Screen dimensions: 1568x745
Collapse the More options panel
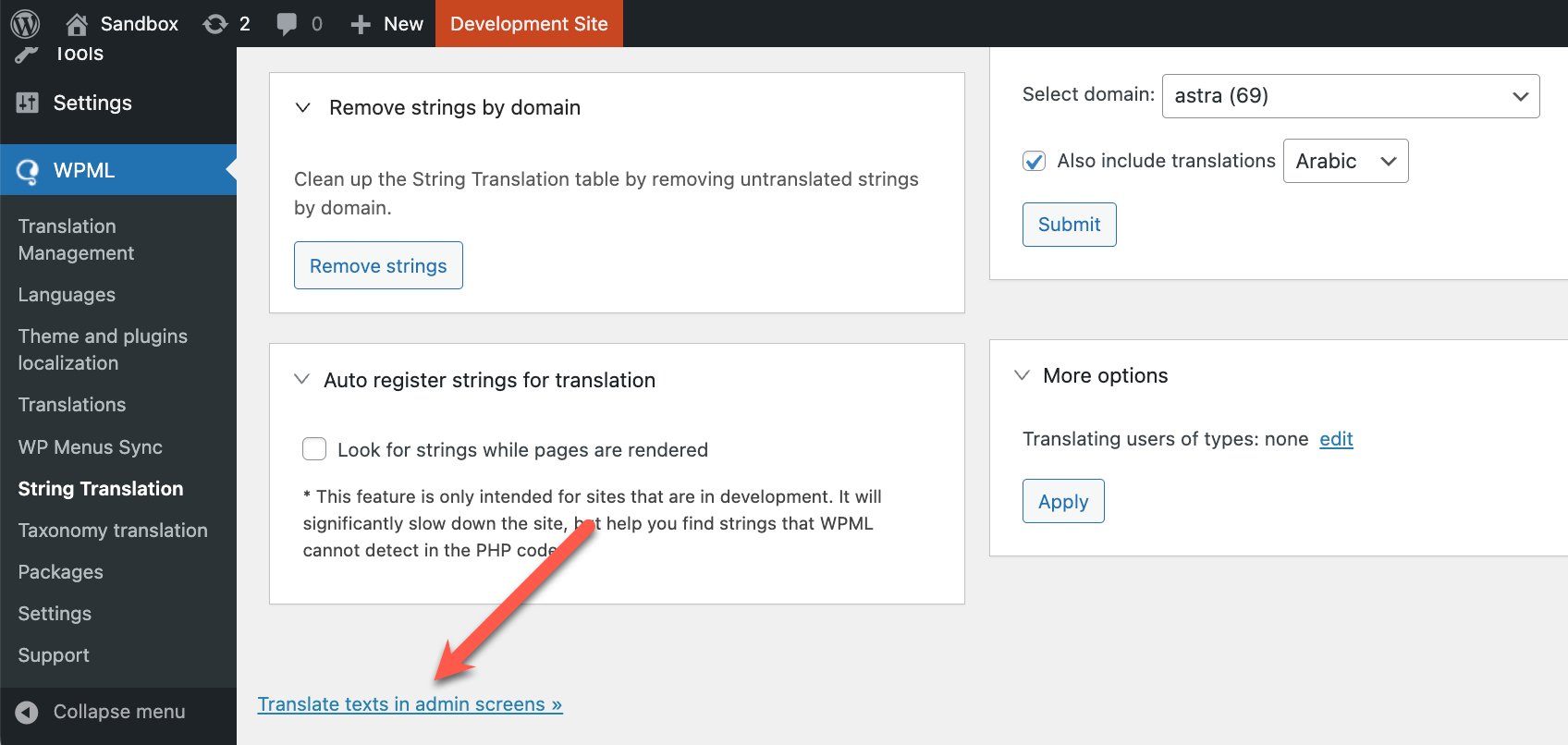(1022, 375)
